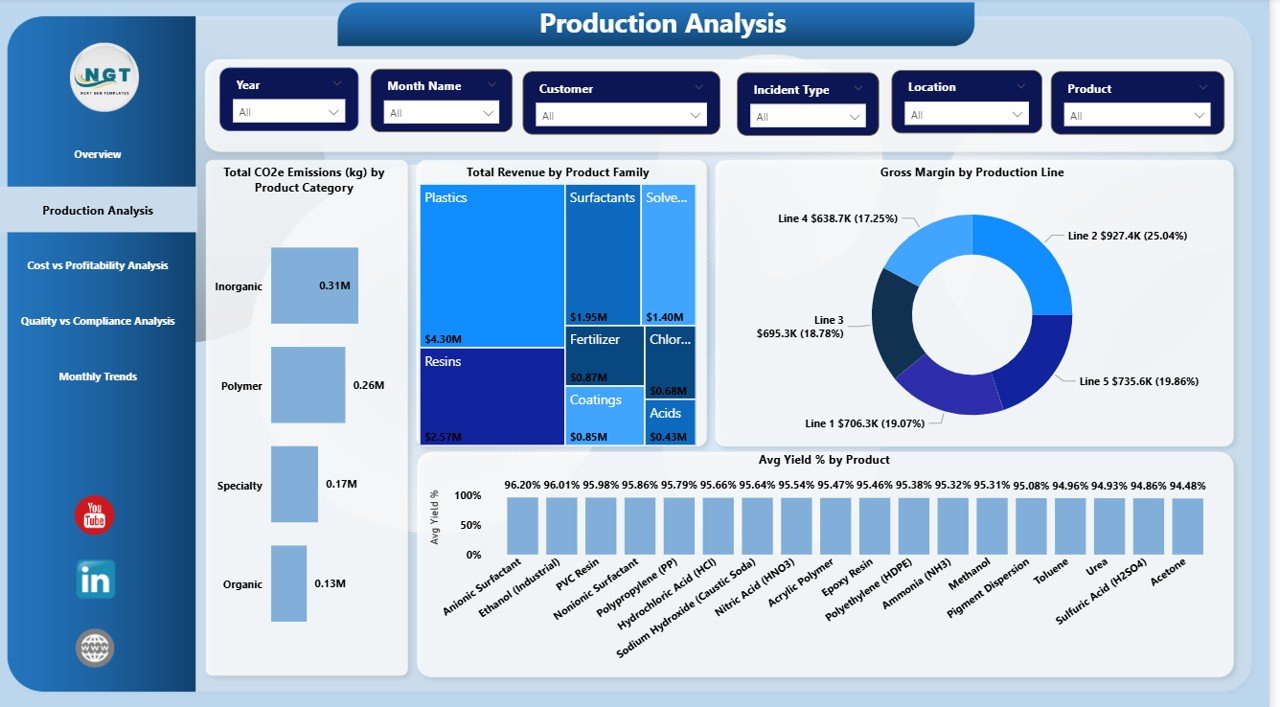Viewport: 1280px width, 707px height.
Task: Switch to Cost vs Profitability Analysis
Action: (x=97, y=266)
